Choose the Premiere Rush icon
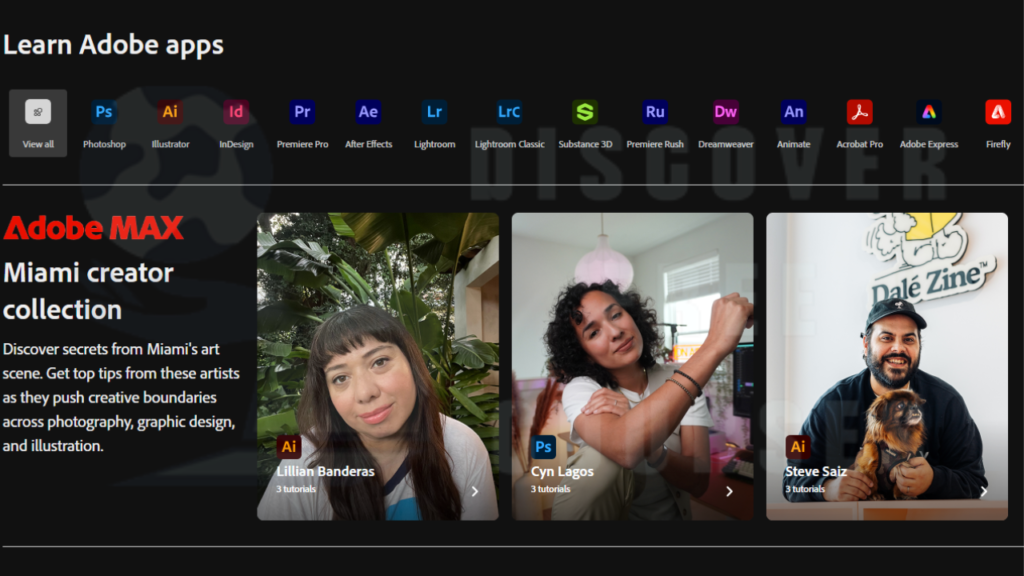 click(x=655, y=112)
